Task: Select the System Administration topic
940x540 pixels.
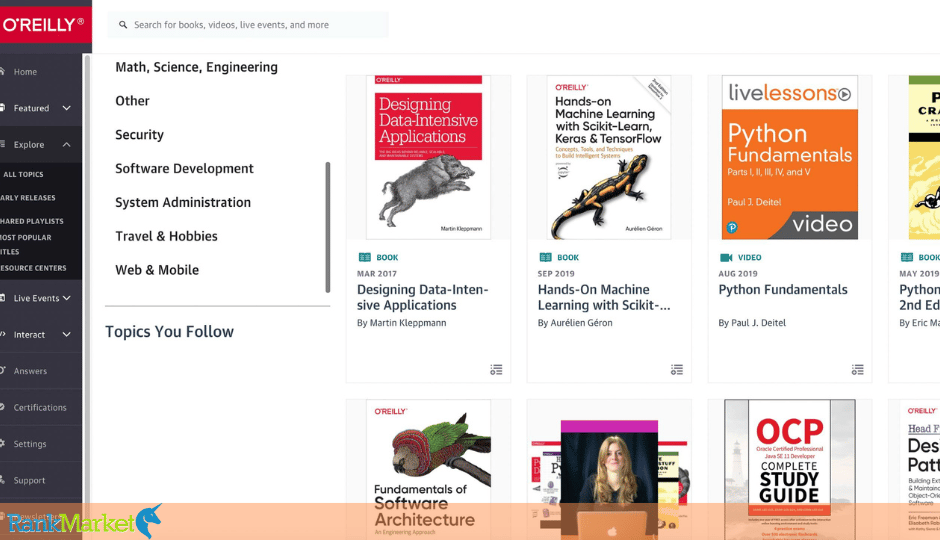Action: [x=183, y=203]
